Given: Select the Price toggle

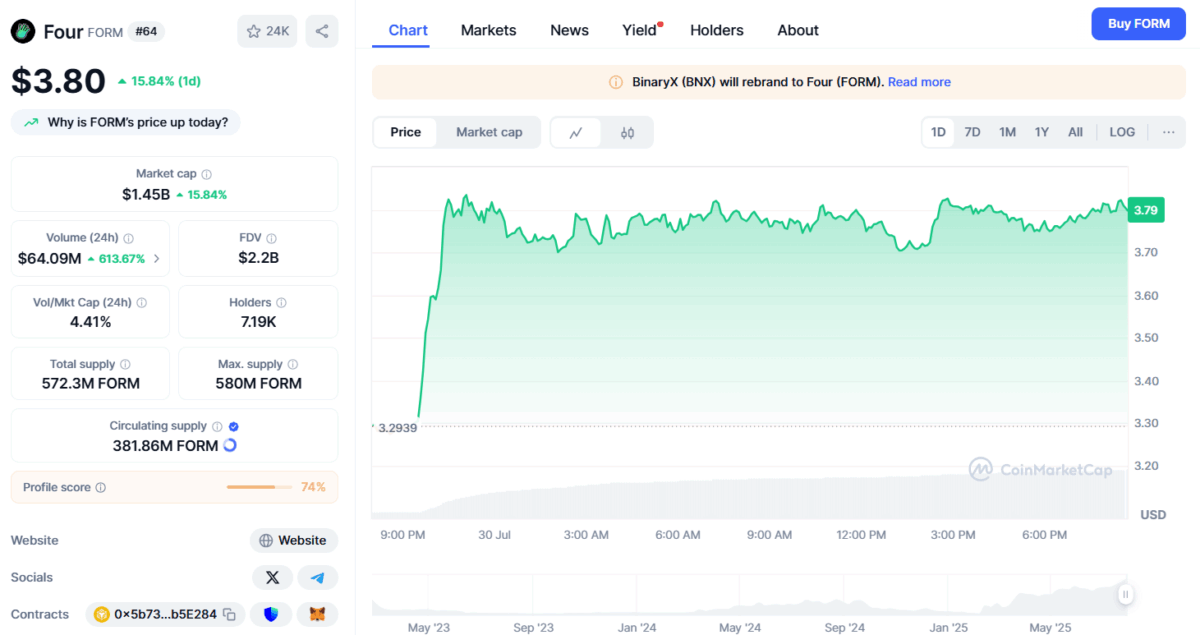Looking at the screenshot, I should (405, 132).
